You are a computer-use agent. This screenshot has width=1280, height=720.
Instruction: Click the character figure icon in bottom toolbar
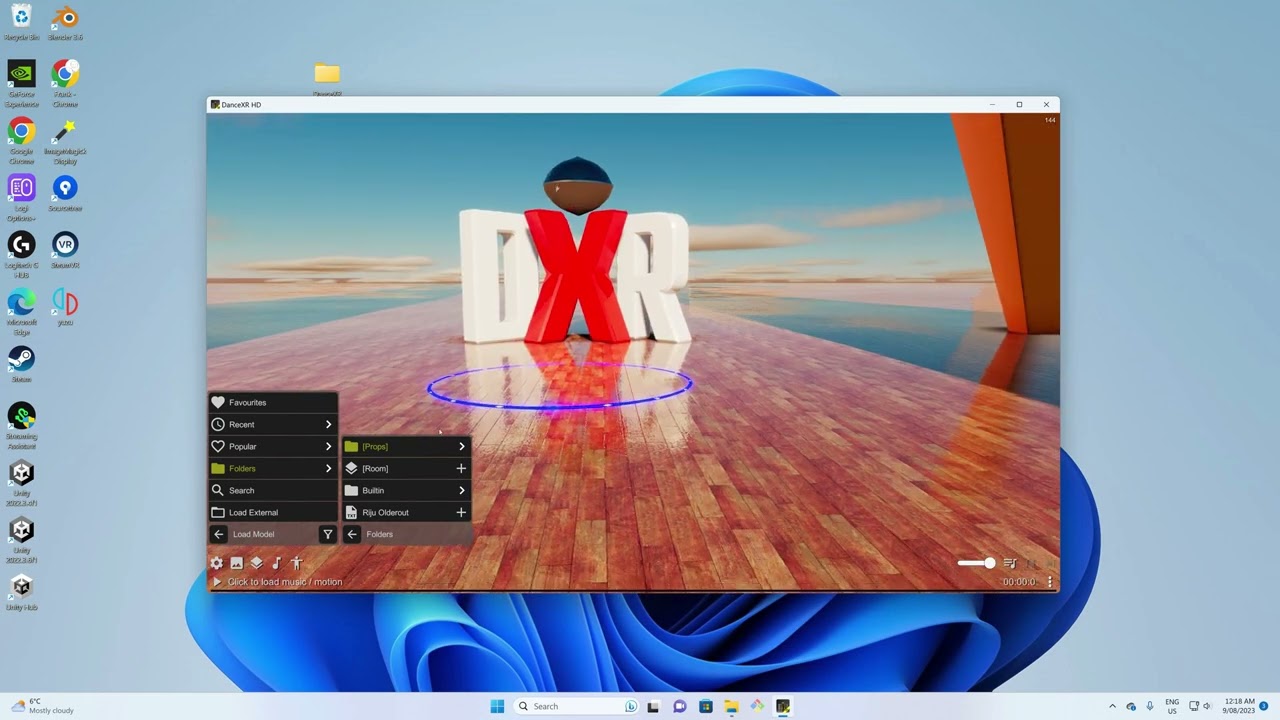tap(296, 563)
